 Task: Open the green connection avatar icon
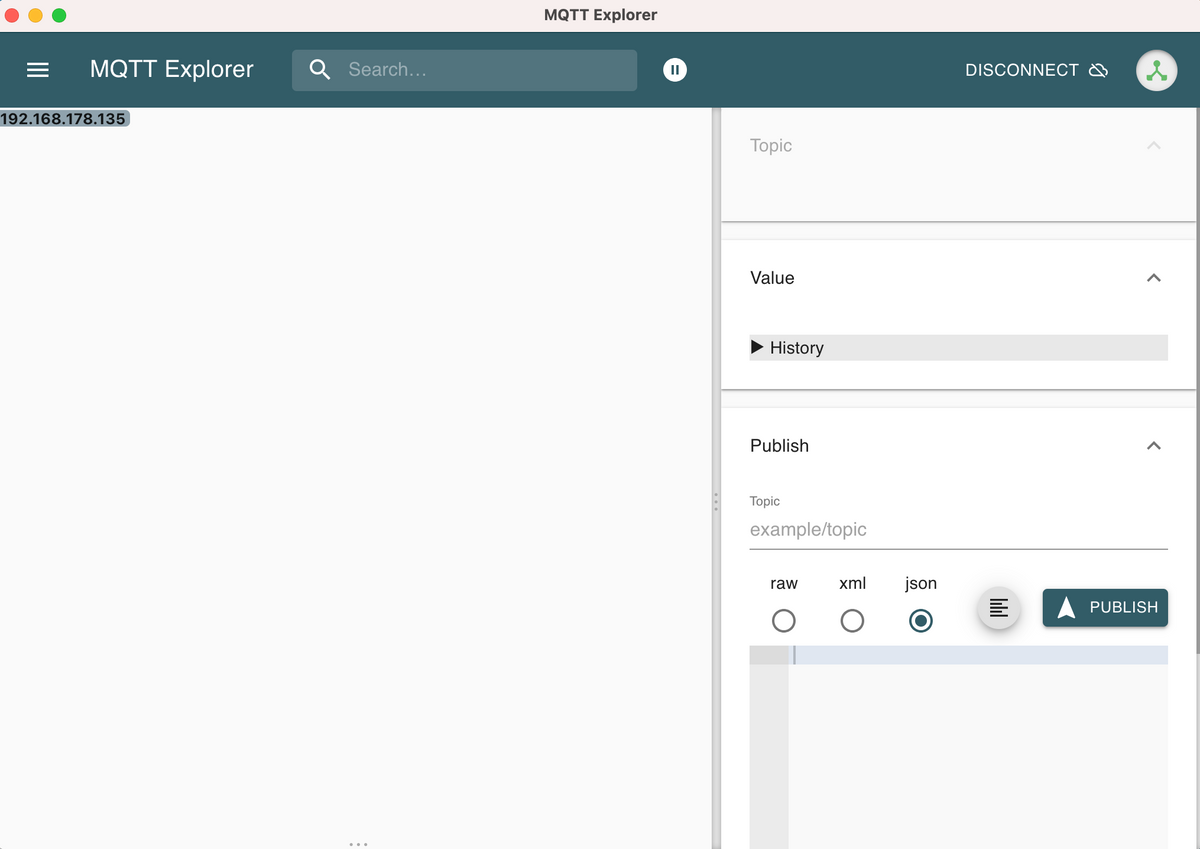point(1156,71)
